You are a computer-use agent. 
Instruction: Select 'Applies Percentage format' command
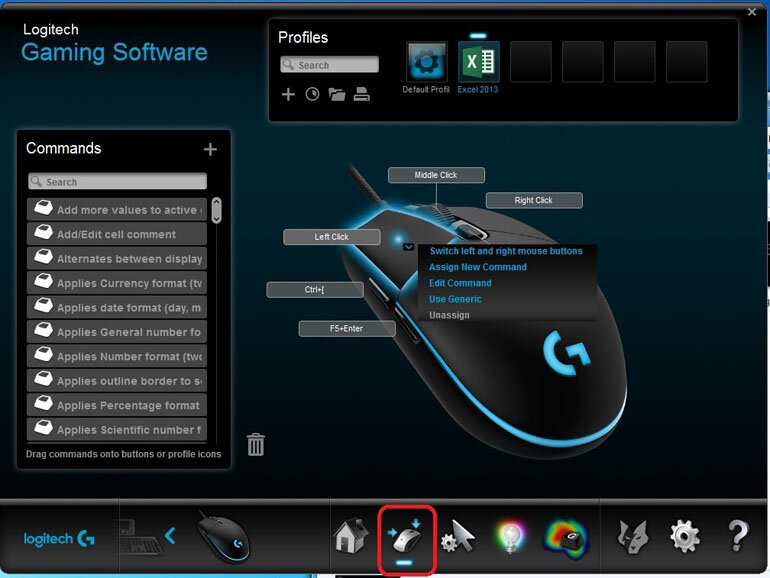point(117,405)
